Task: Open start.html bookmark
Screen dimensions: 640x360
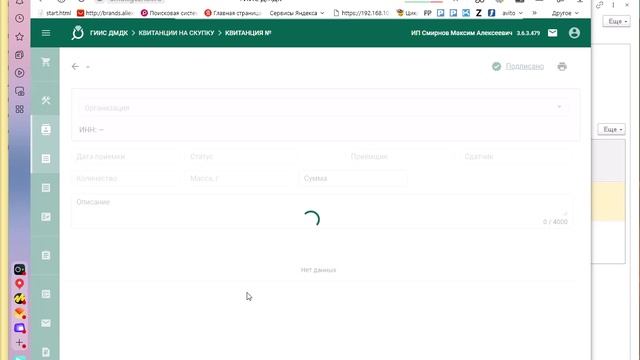Action: click(55, 13)
